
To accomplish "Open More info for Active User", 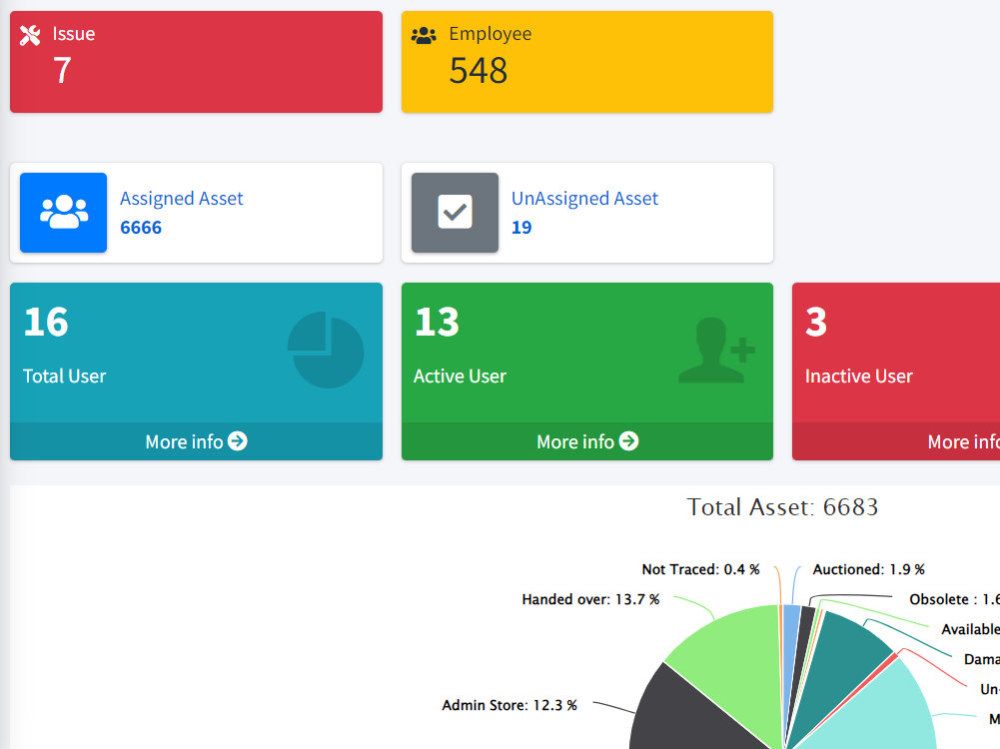I will (x=587, y=441).
